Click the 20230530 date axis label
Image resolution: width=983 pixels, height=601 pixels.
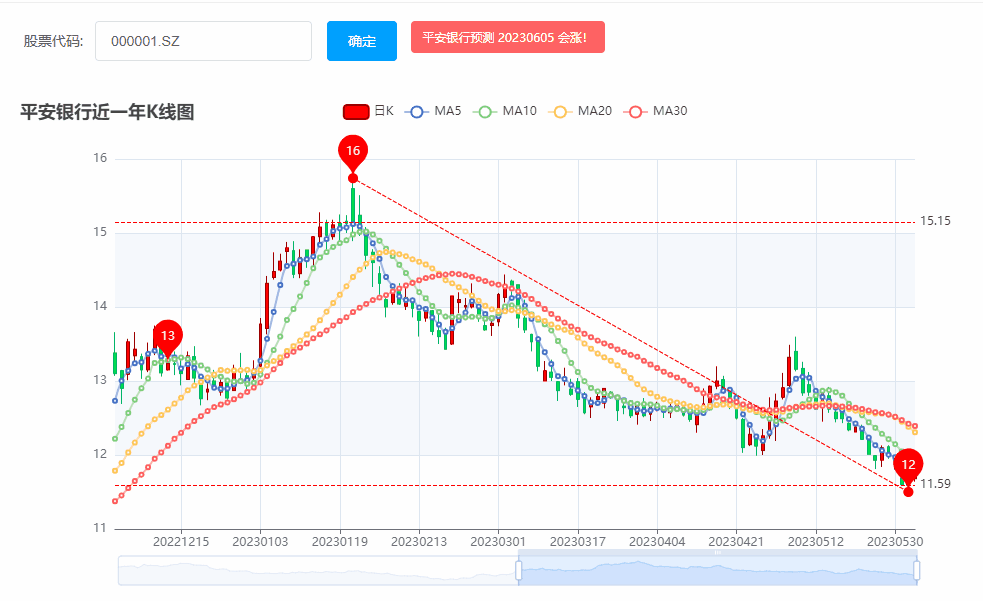pos(895,542)
